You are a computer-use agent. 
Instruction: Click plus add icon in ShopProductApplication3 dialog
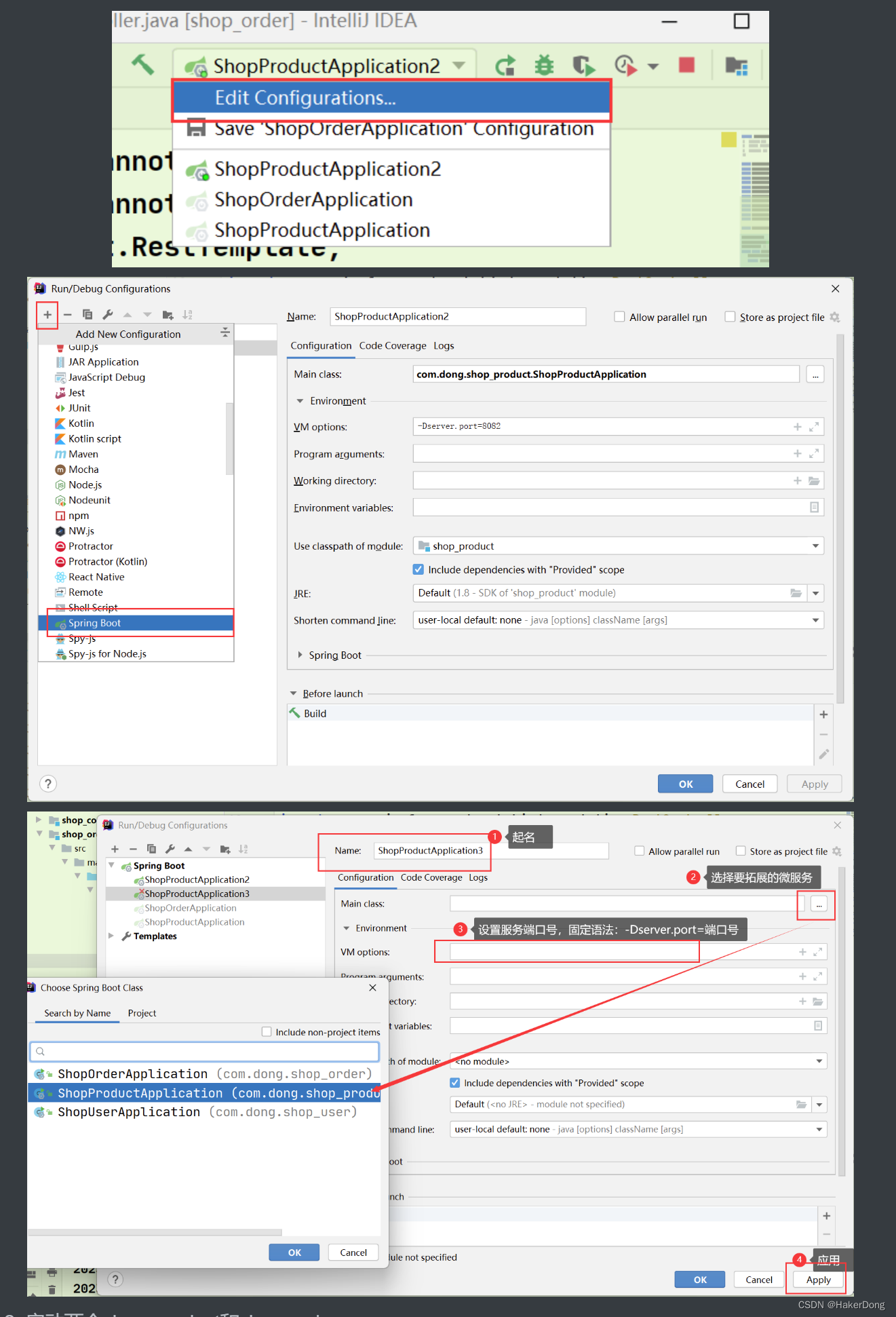pyautogui.click(x=115, y=849)
